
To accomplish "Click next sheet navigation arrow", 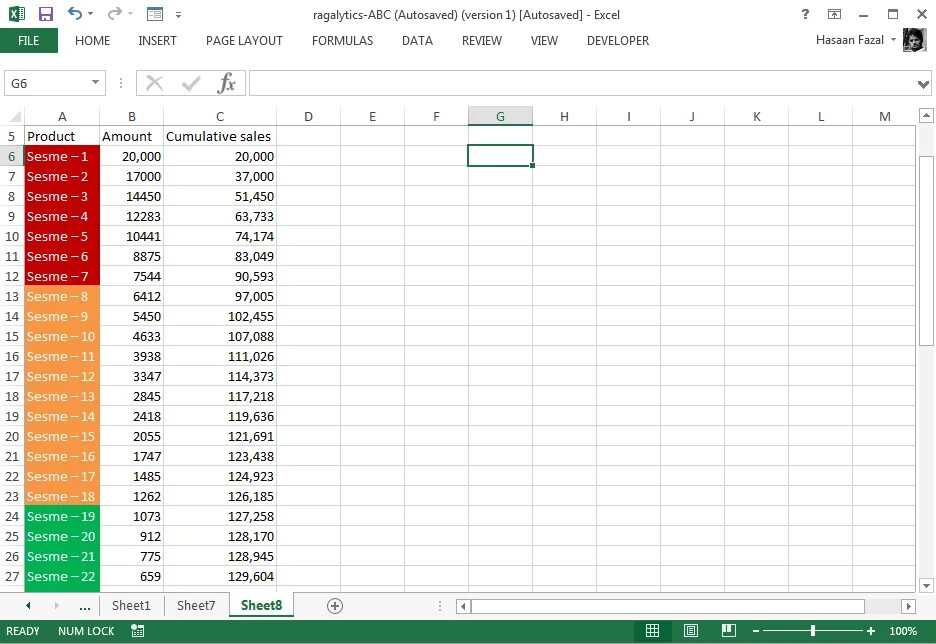I will (x=57, y=606).
